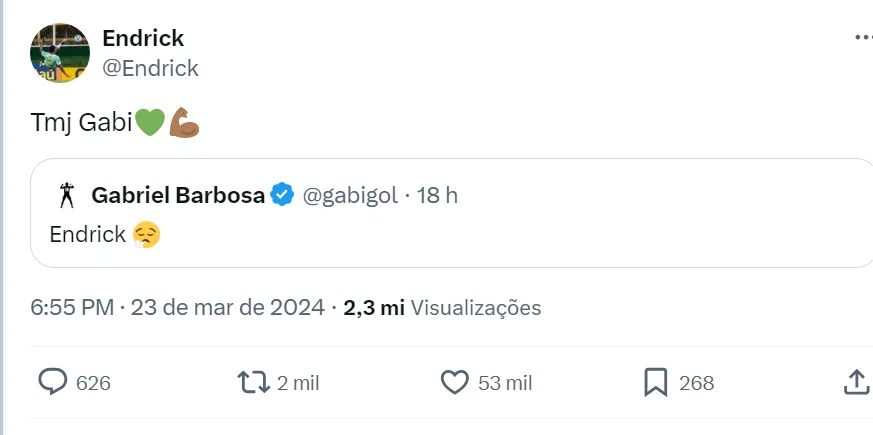The width and height of the screenshot is (873, 435).
Task: Open the three-dot more options menu
Action: coord(863,37)
